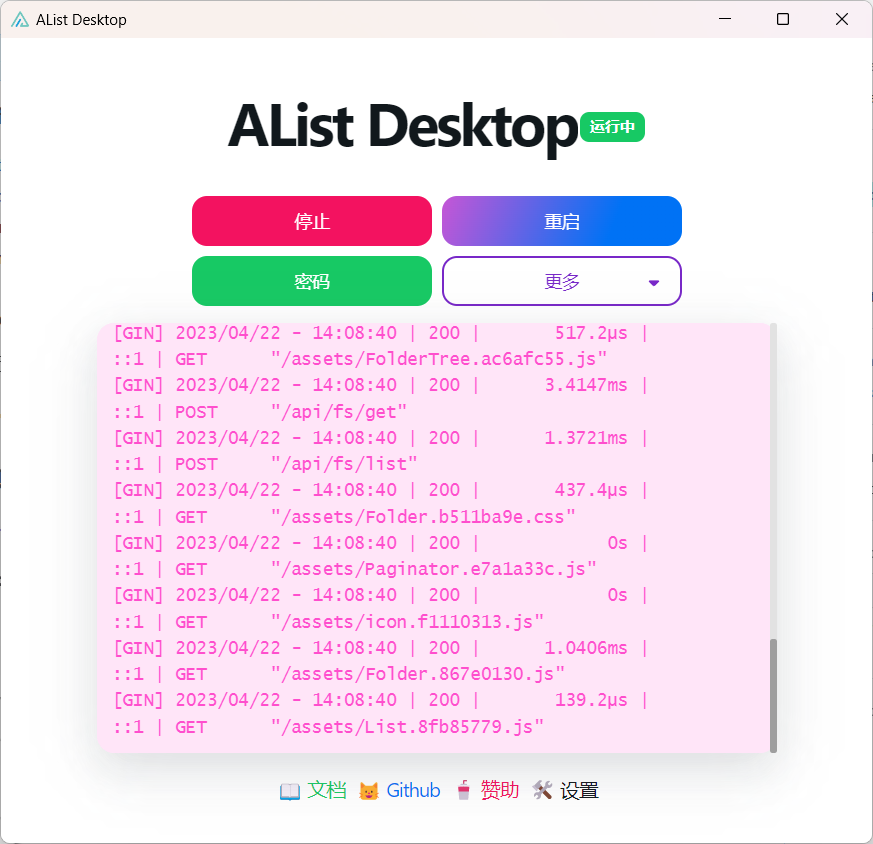The height and width of the screenshot is (844, 873).
Task: Click the green 密码 (password) button
Action: 312,281
